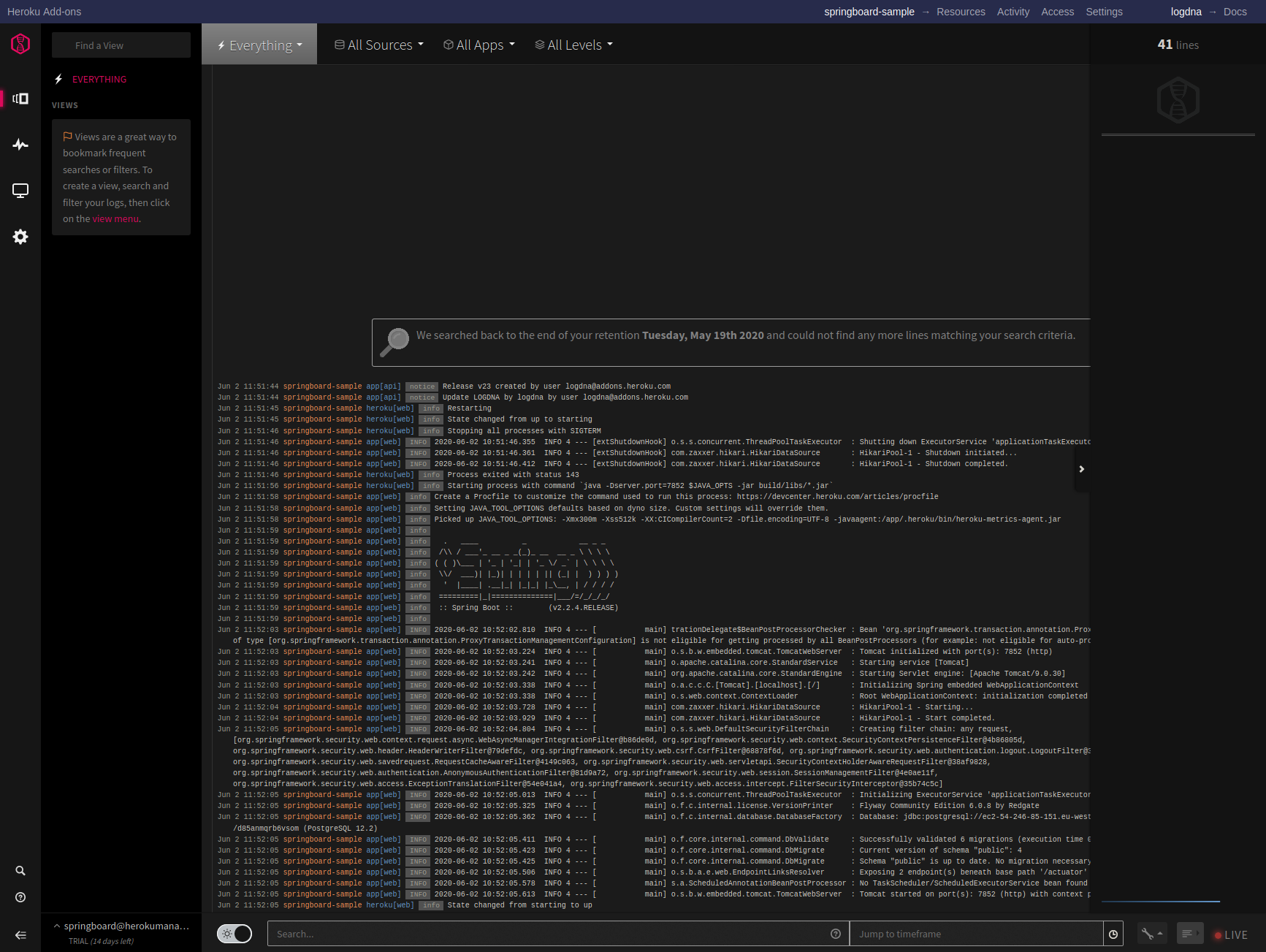Open the All Levels filter dropdown
The width and height of the screenshot is (1266, 952).
[573, 45]
